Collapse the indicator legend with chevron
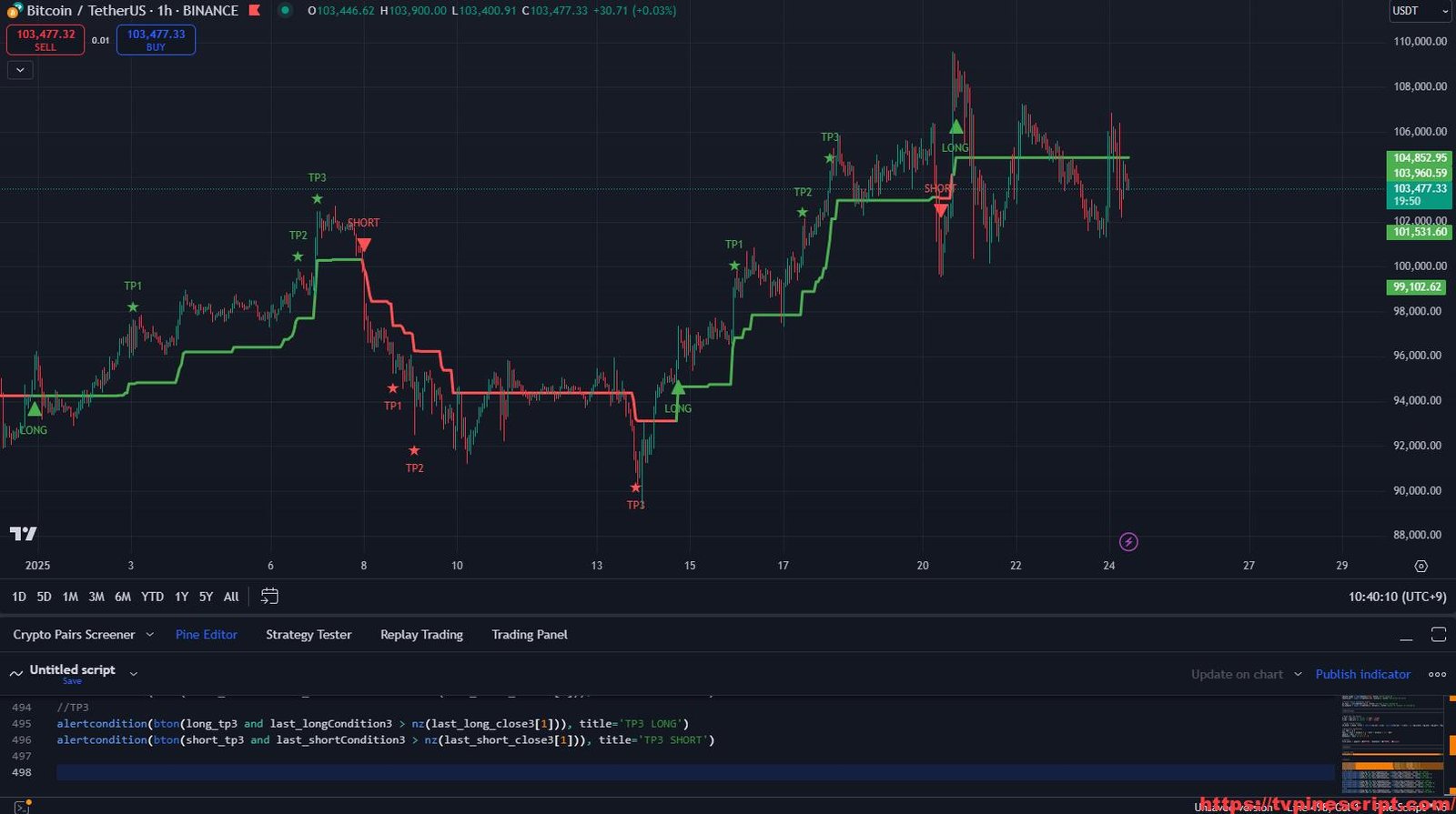The width and height of the screenshot is (1456, 814). point(20,70)
